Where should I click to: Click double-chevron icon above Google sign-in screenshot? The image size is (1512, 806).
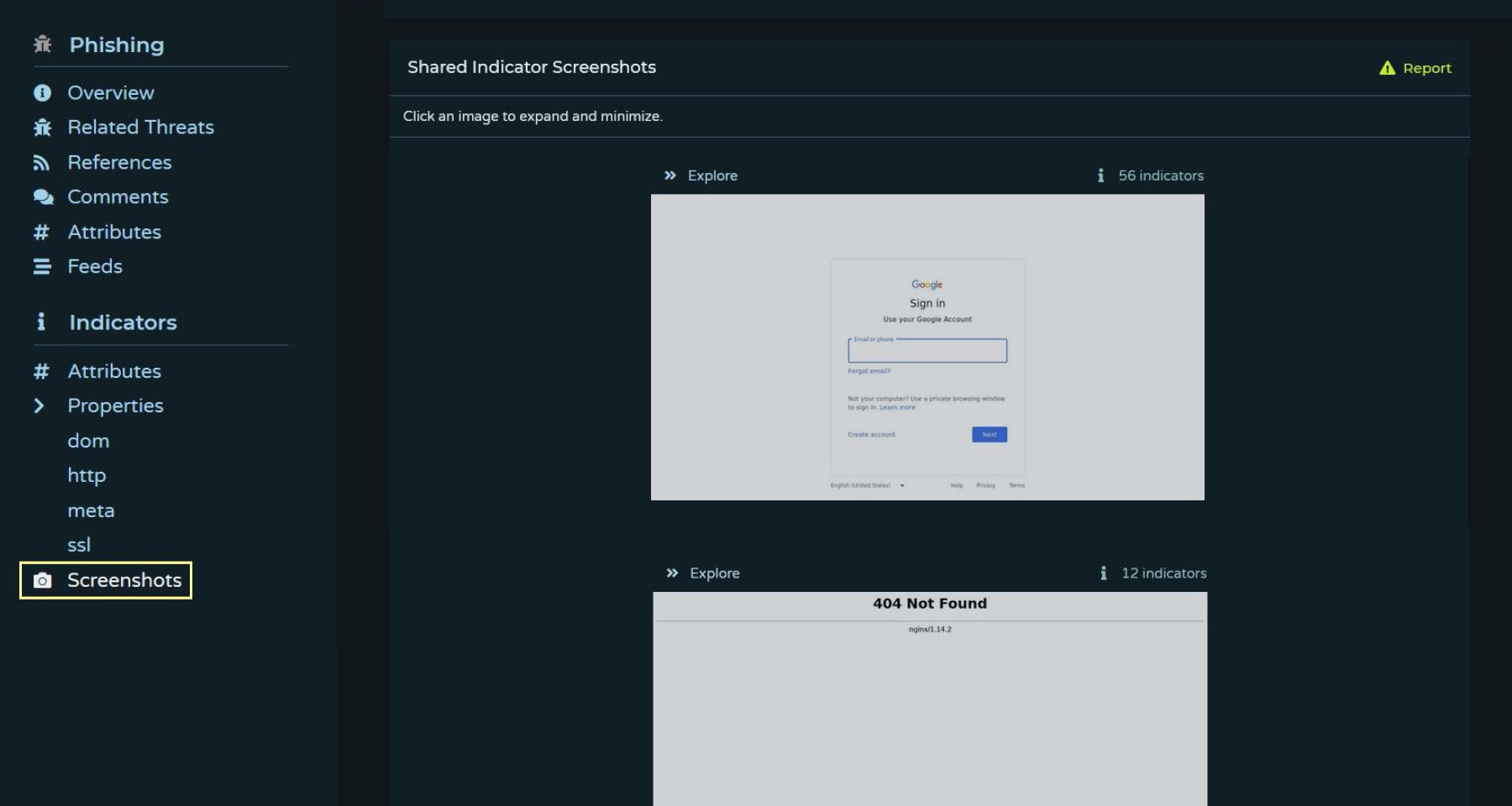(x=670, y=175)
